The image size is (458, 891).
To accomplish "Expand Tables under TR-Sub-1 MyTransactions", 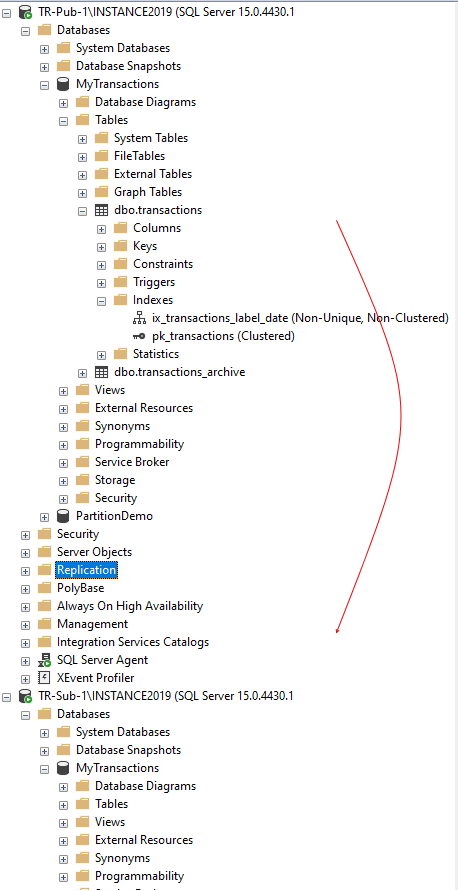I will (63, 805).
